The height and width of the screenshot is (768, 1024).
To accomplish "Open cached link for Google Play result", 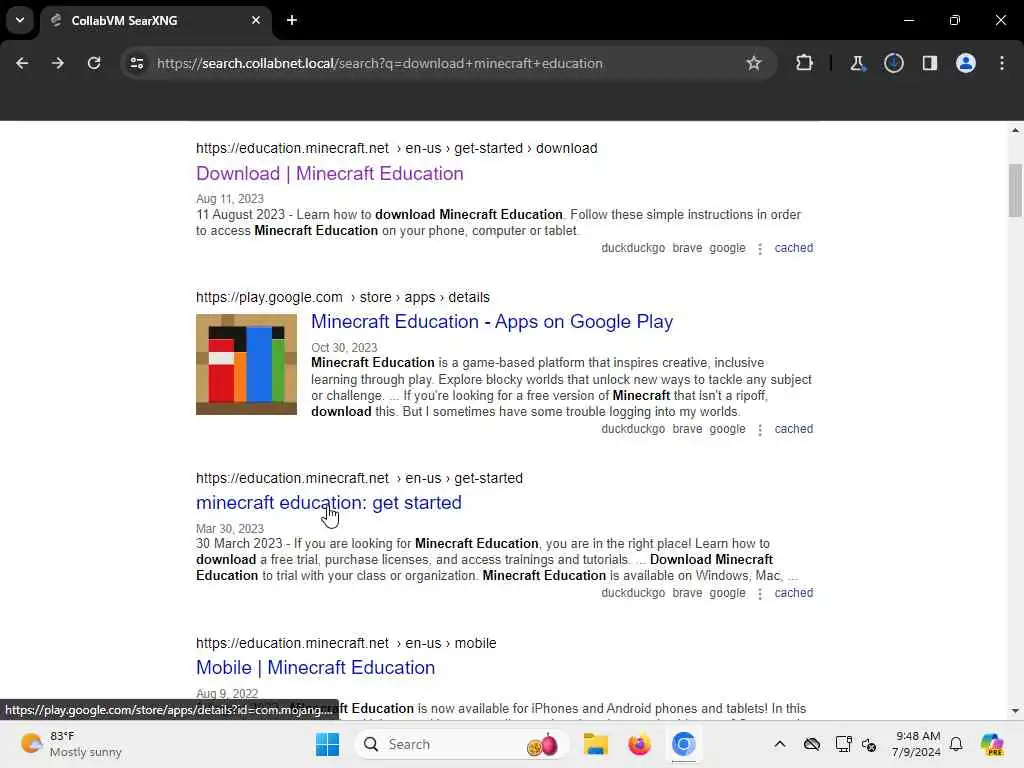I will point(793,429).
